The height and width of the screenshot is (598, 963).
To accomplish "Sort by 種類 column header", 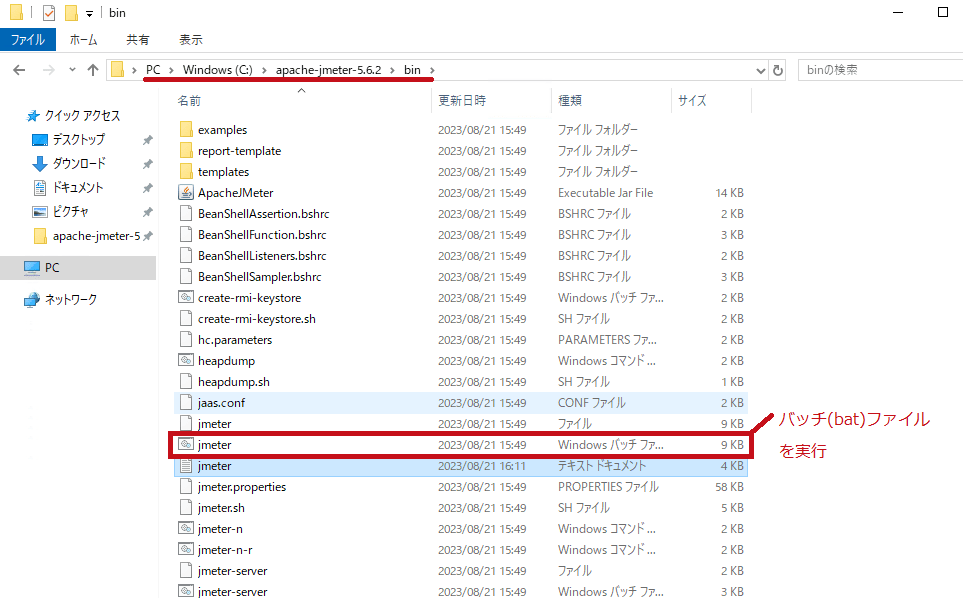I will click(570, 101).
